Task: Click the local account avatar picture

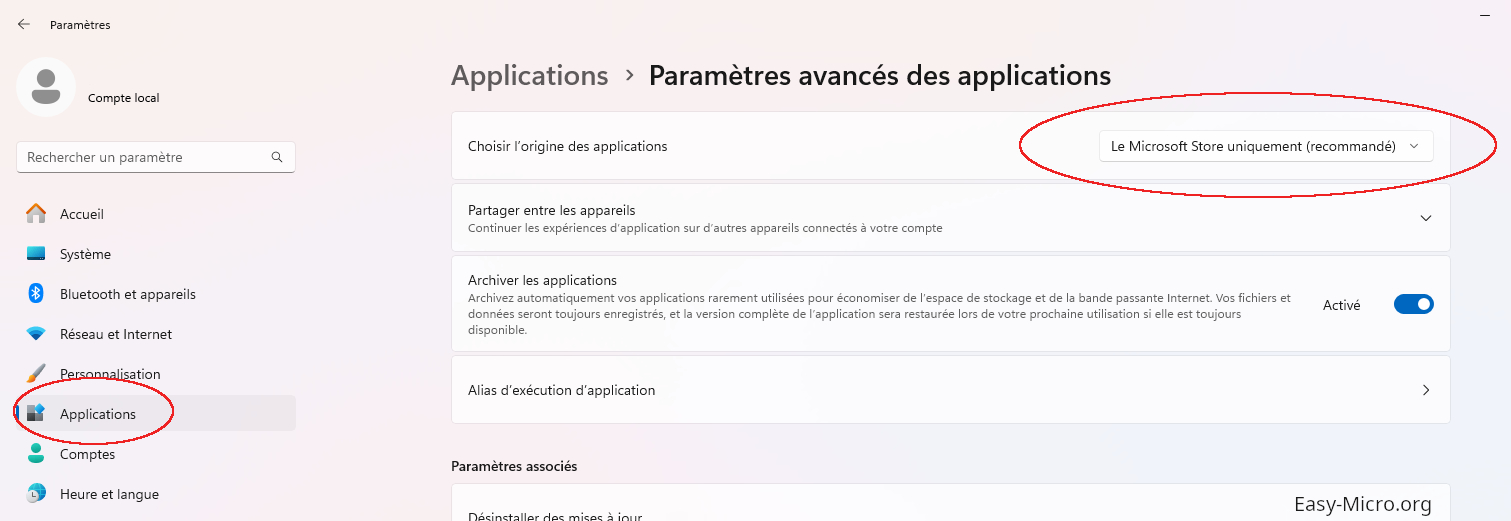Action: click(x=46, y=87)
